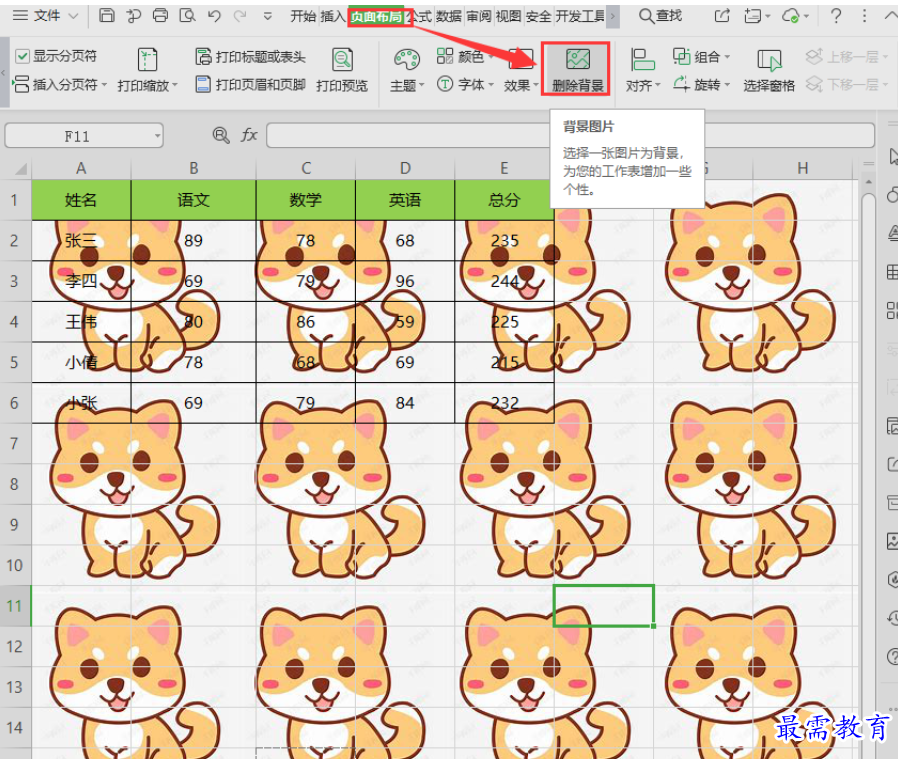Click 打印标题或表头 button

coord(251,56)
